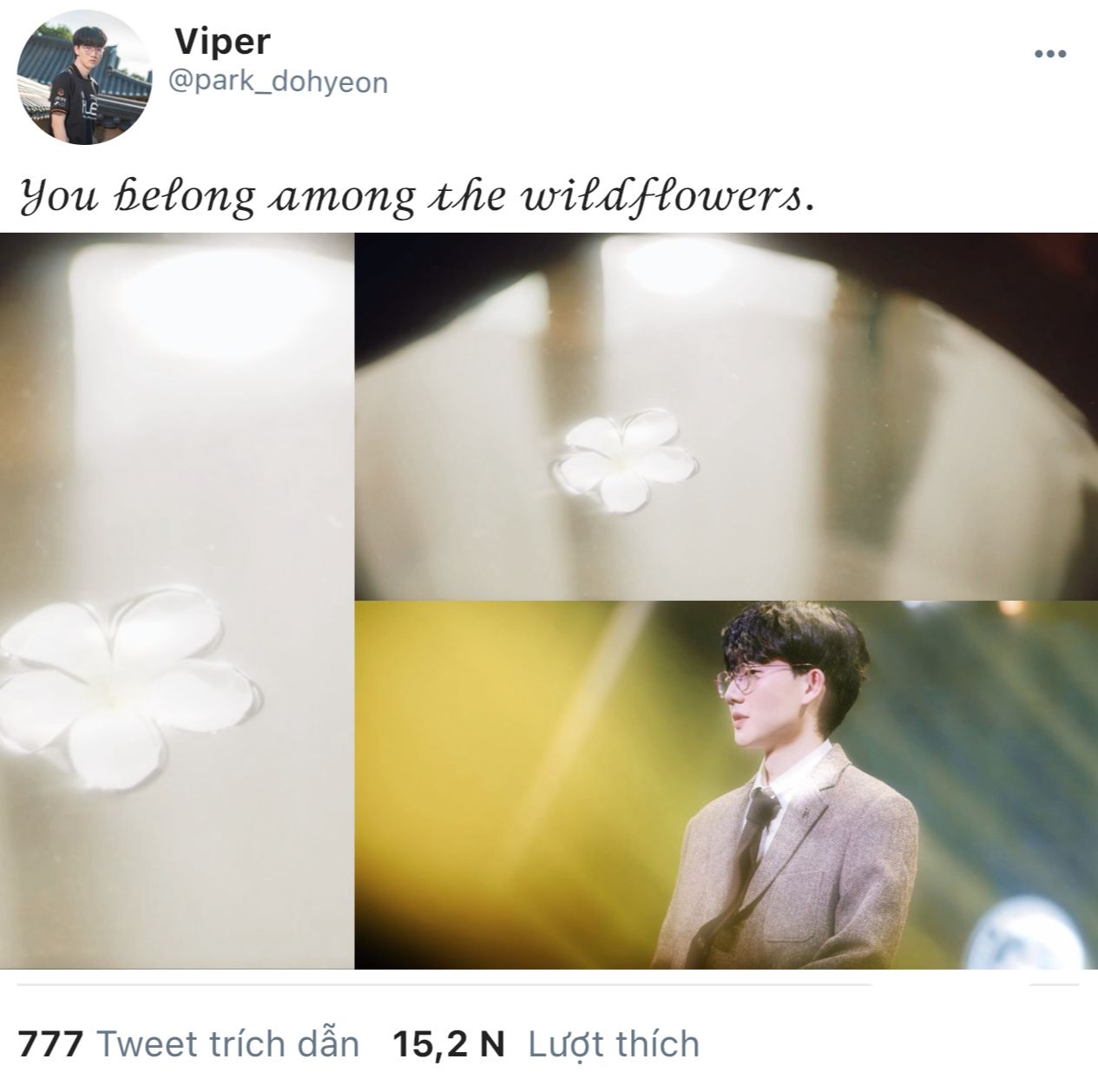Click the Tweet trích dẫn label

tap(227, 1043)
